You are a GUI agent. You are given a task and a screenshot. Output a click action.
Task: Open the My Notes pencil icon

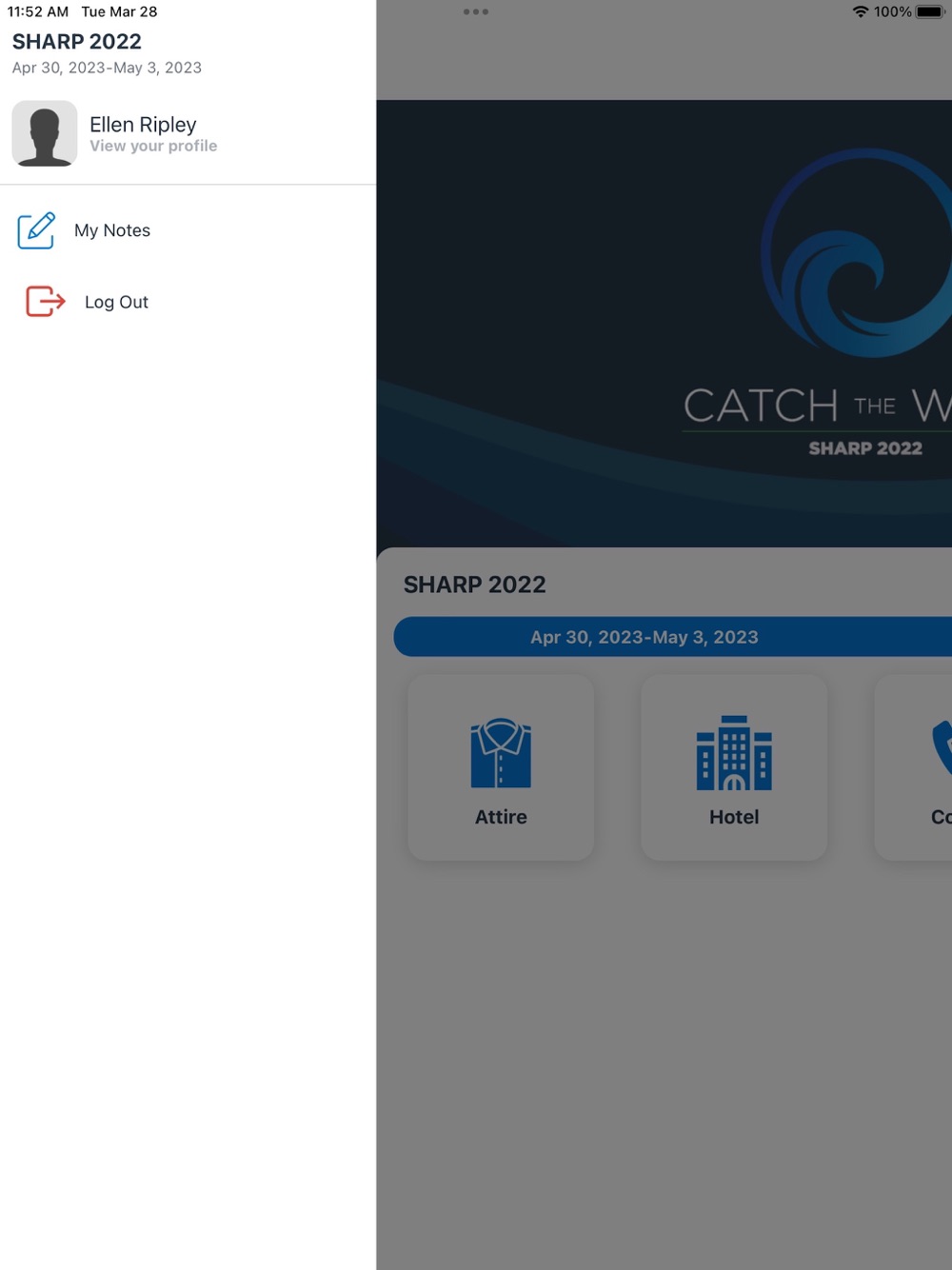(x=36, y=230)
